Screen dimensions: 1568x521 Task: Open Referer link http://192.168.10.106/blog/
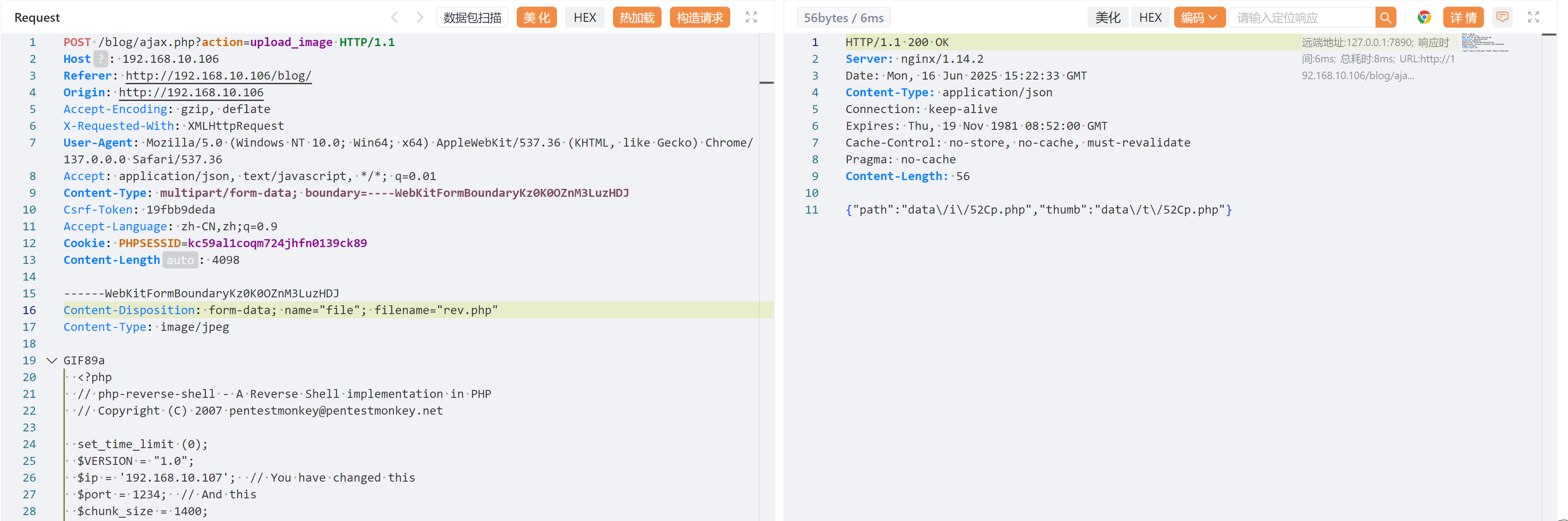click(x=218, y=75)
